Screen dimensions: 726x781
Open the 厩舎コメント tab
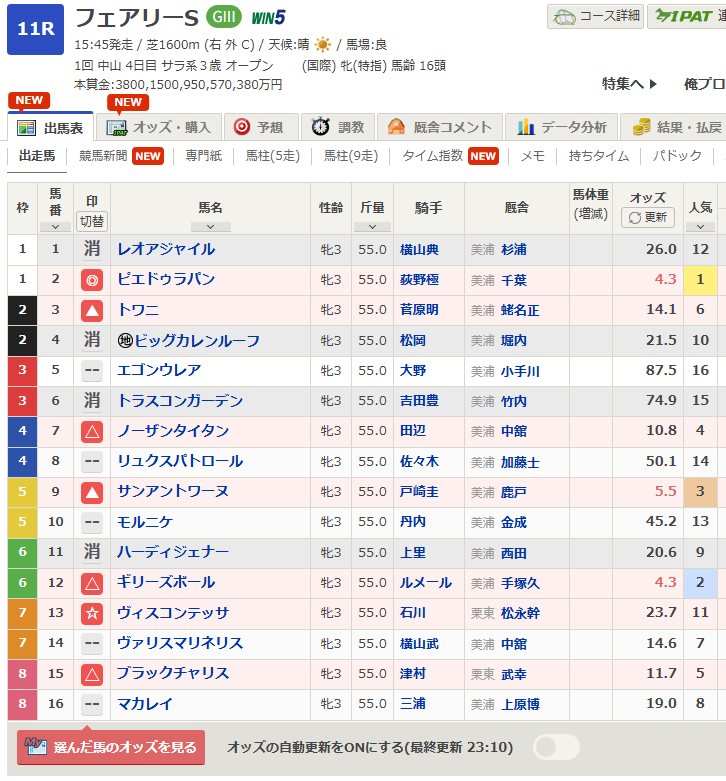coord(440,128)
